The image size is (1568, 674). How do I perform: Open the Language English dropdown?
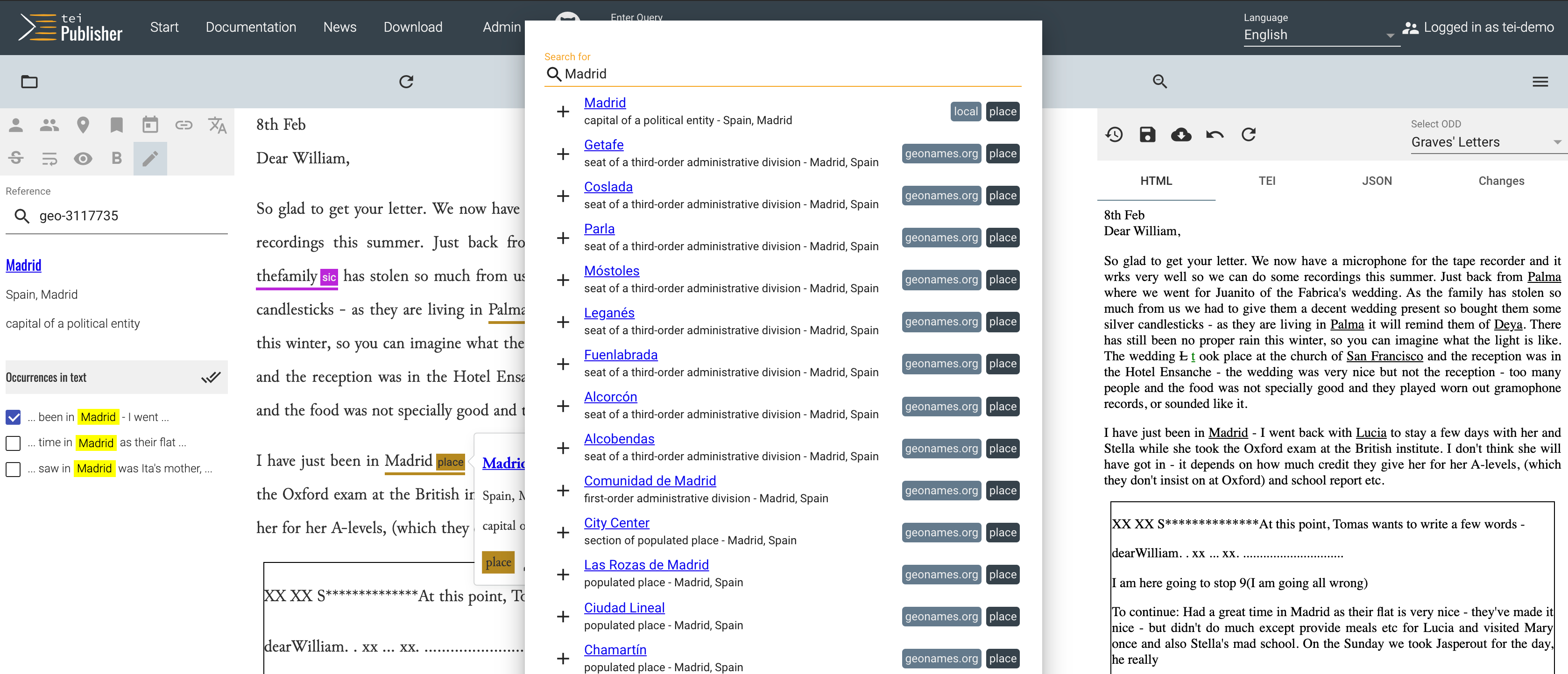pos(1318,35)
